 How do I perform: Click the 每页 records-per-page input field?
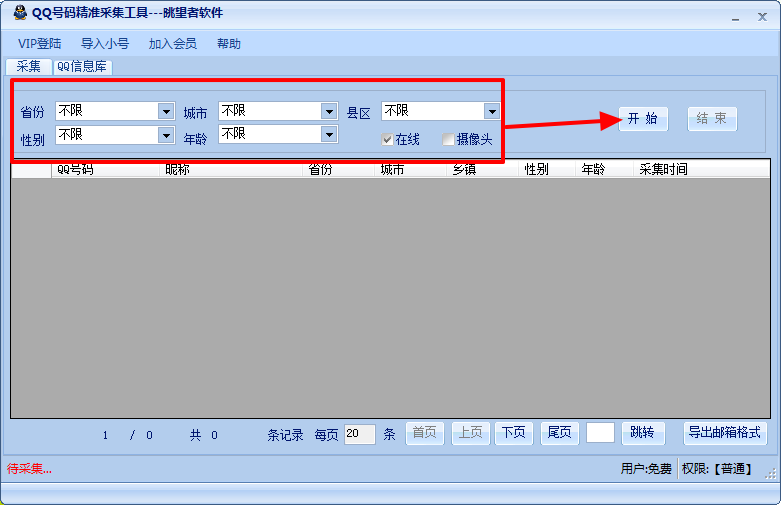tap(360, 434)
